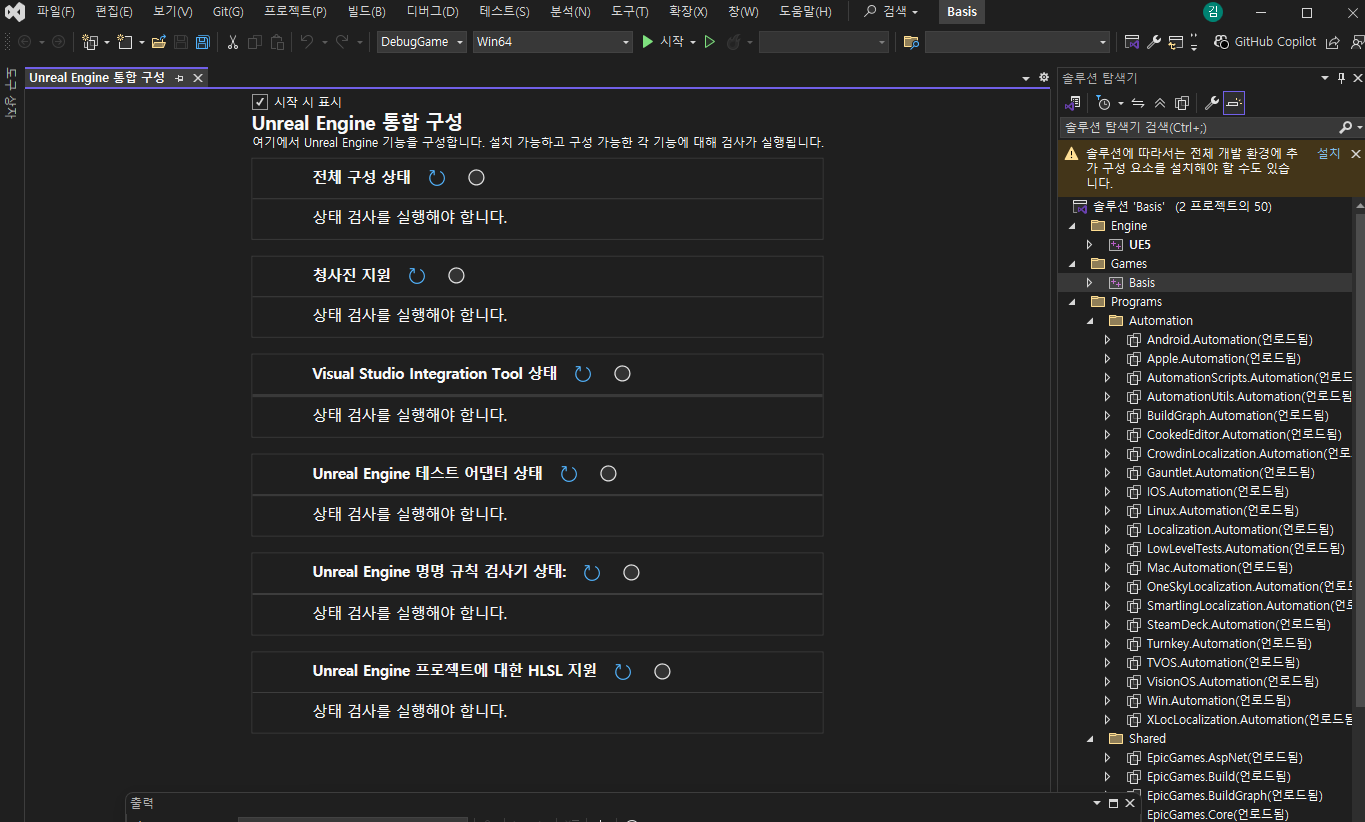Click Pending Changes Filter clock icon
1365x822 pixels.
click(x=1103, y=103)
